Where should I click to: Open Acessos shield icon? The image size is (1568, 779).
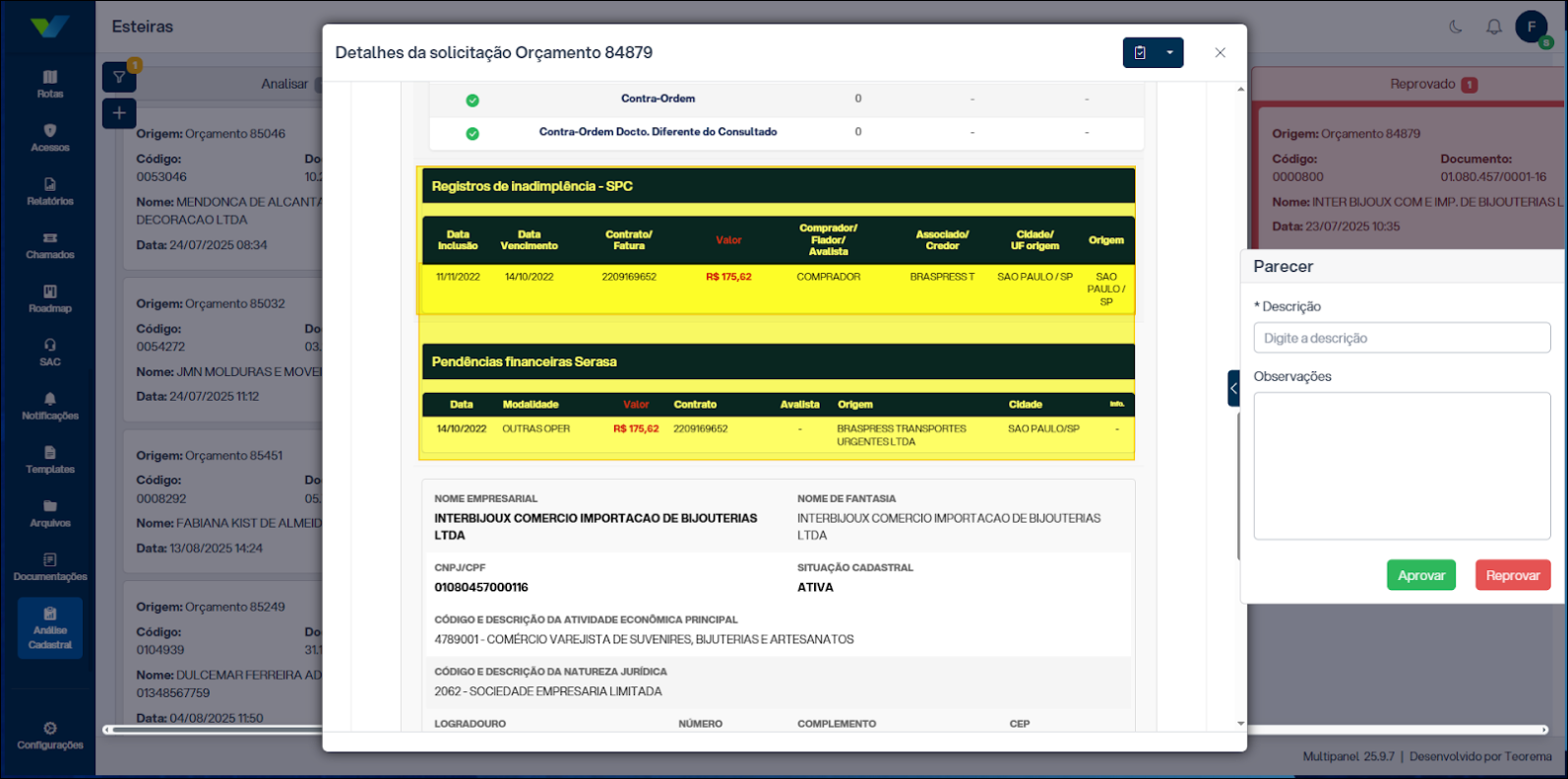(50, 137)
